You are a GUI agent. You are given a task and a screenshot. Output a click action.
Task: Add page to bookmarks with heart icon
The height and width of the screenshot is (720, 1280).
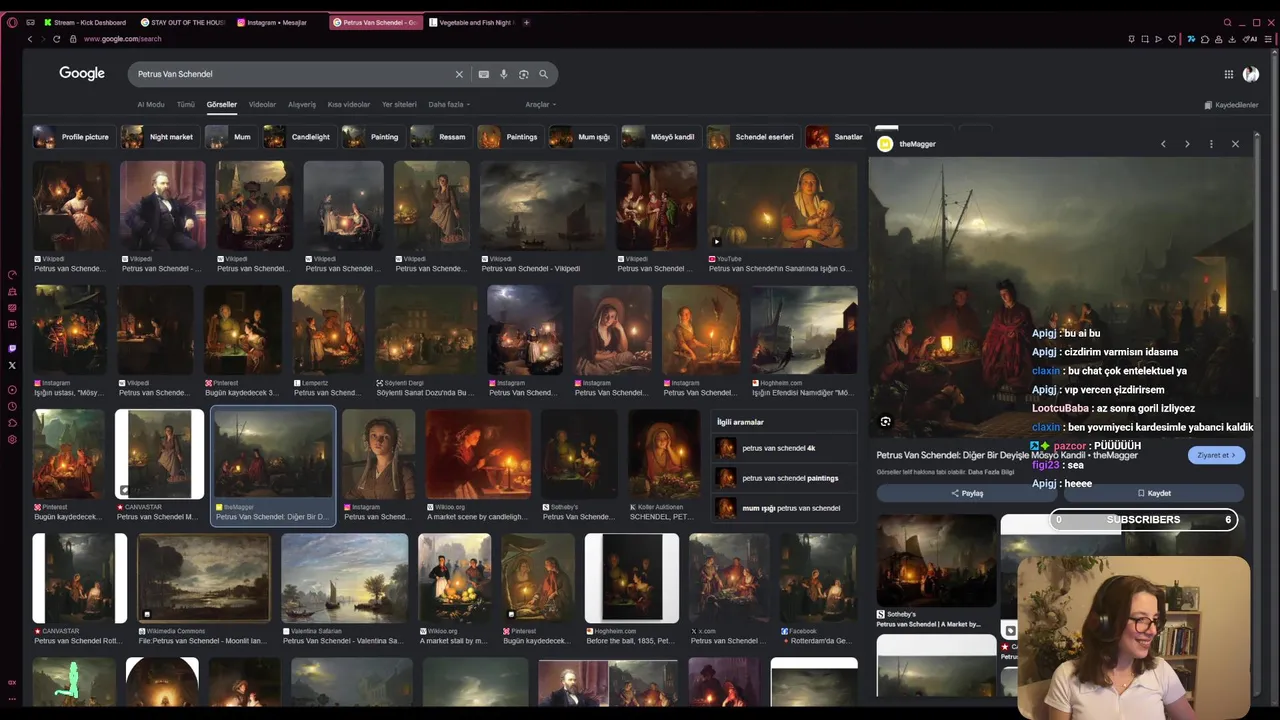tap(1172, 39)
